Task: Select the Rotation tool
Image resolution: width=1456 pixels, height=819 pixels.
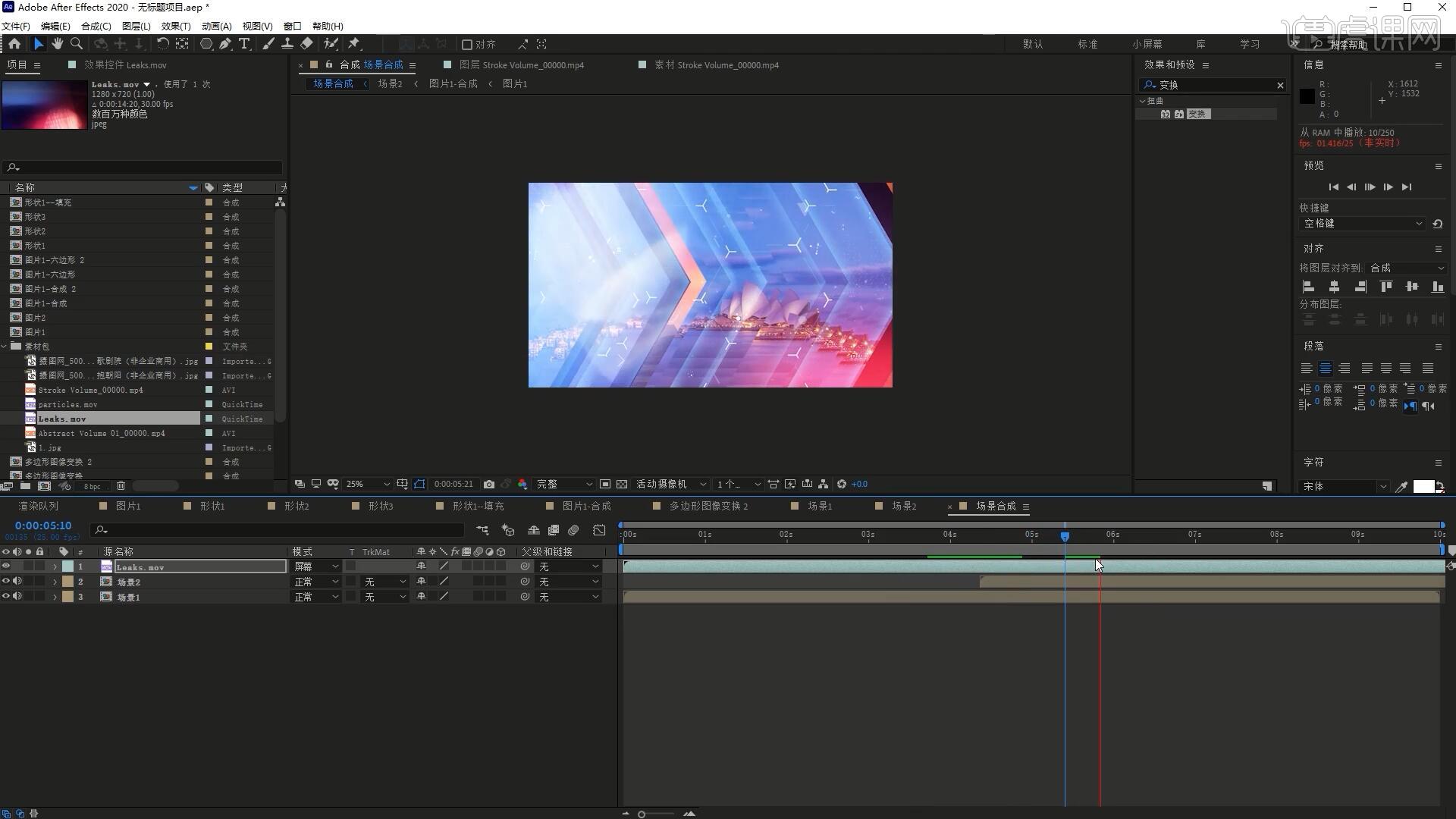Action: pos(162,44)
